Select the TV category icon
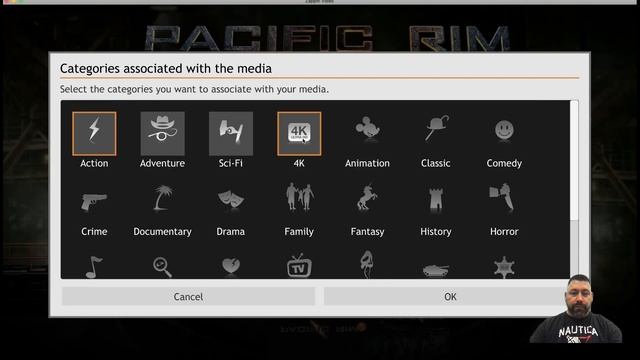Image resolution: width=640 pixels, height=360 pixels. (x=299, y=266)
